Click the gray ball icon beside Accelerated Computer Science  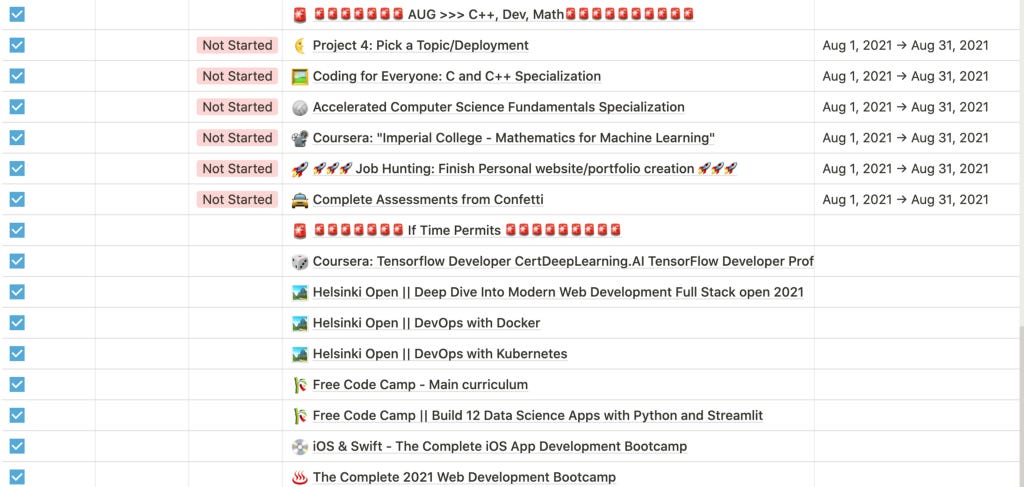(x=299, y=107)
